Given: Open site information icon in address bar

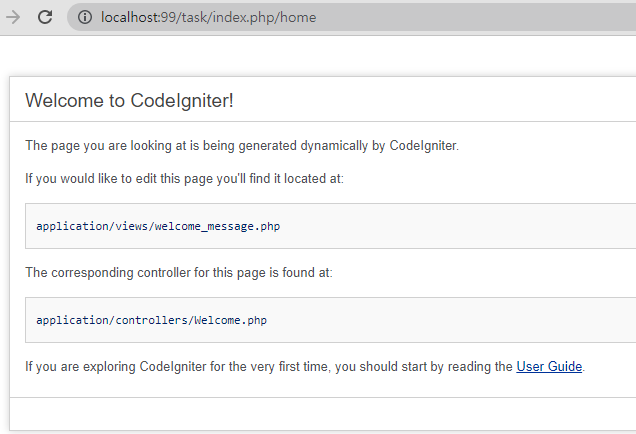Looking at the screenshot, I should (85, 17).
